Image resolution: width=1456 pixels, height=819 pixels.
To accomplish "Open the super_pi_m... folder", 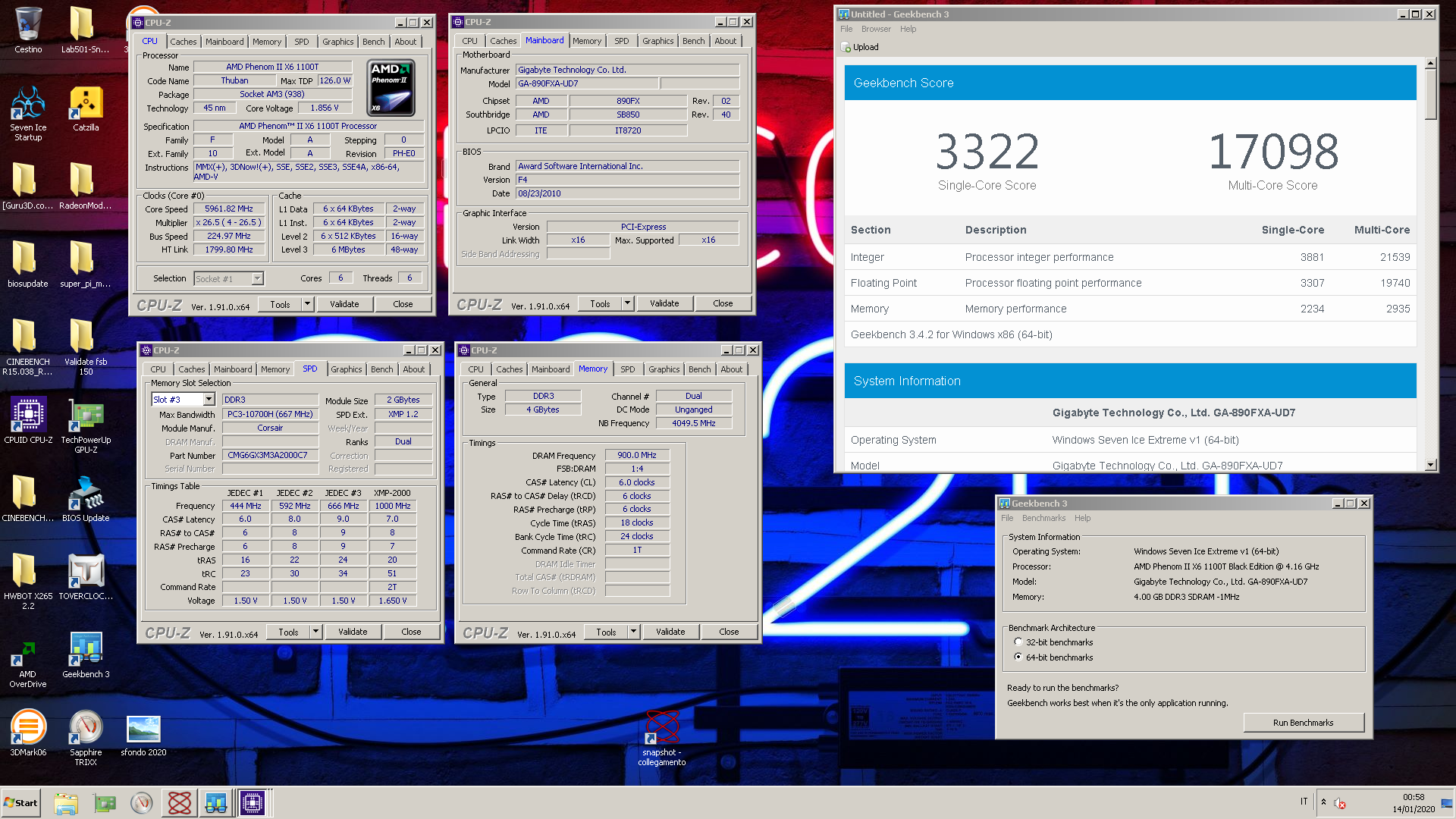I will coord(85,265).
